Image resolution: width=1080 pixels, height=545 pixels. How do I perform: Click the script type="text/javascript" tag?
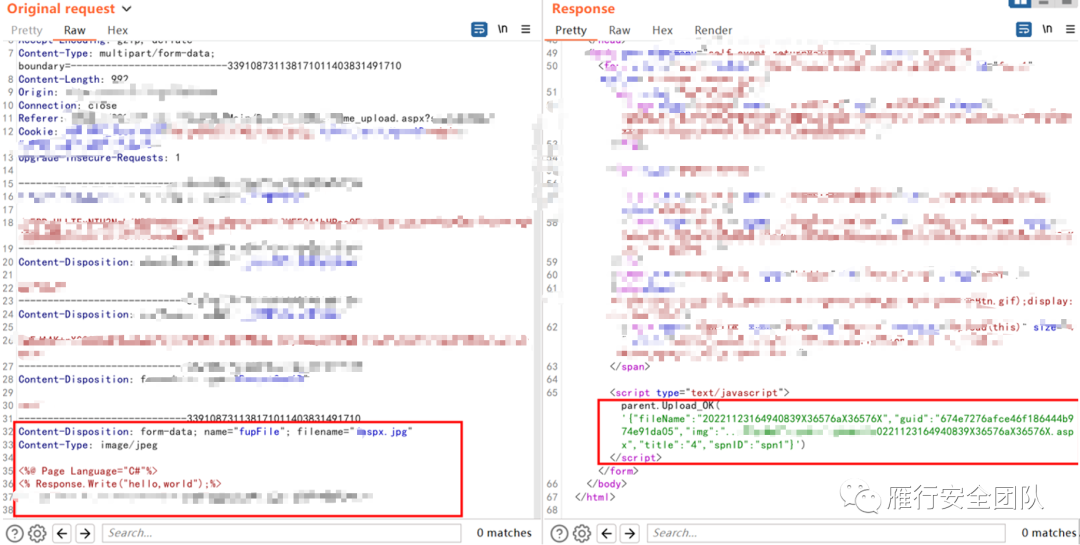(x=700, y=393)
